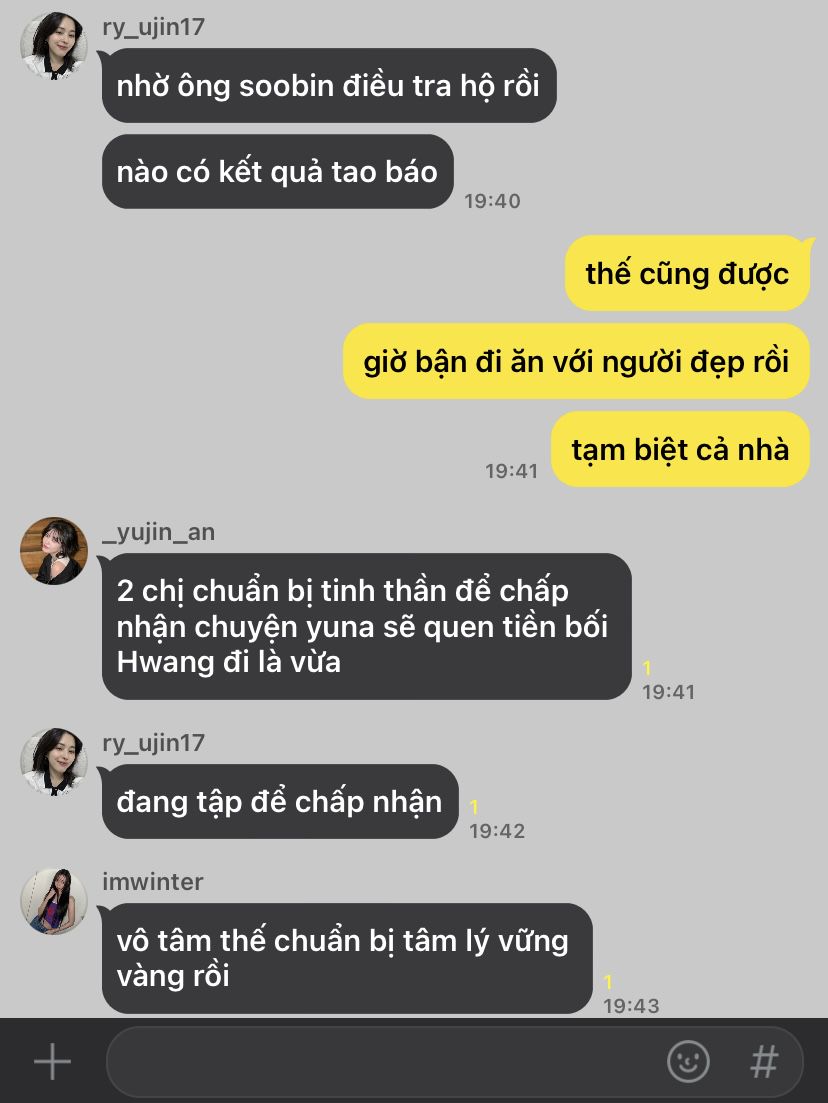
Task: Tap the plus attachment icon
Action: [53, 1061]
